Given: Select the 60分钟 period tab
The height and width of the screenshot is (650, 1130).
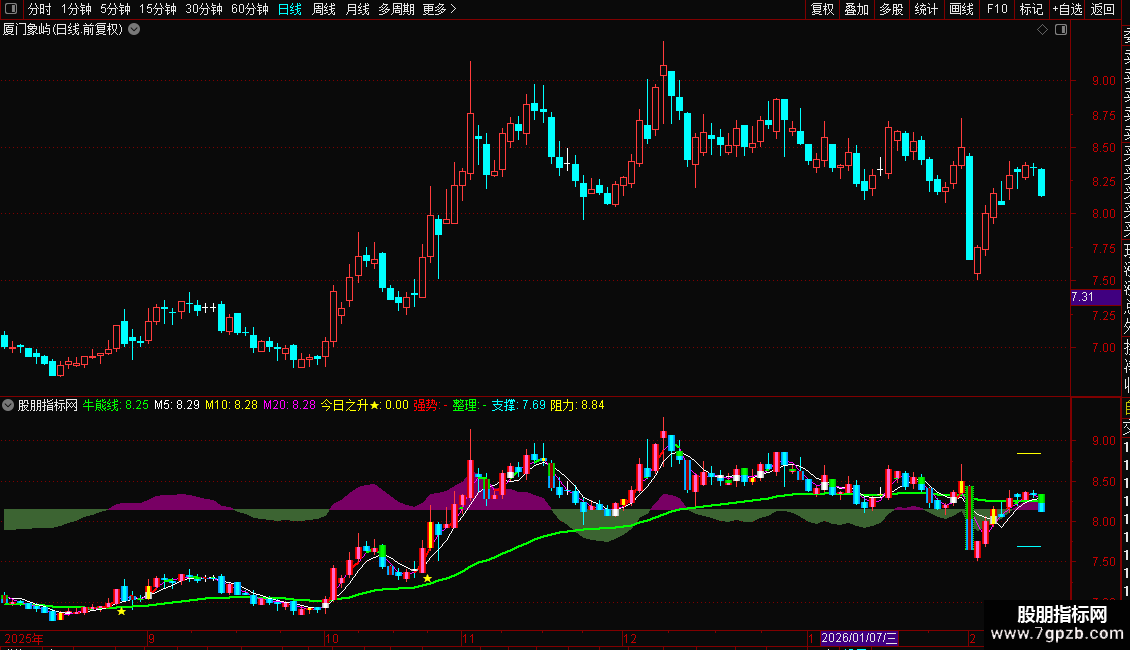Looking at the screenshot, I should pyautogui.click(x=250, y=9).
